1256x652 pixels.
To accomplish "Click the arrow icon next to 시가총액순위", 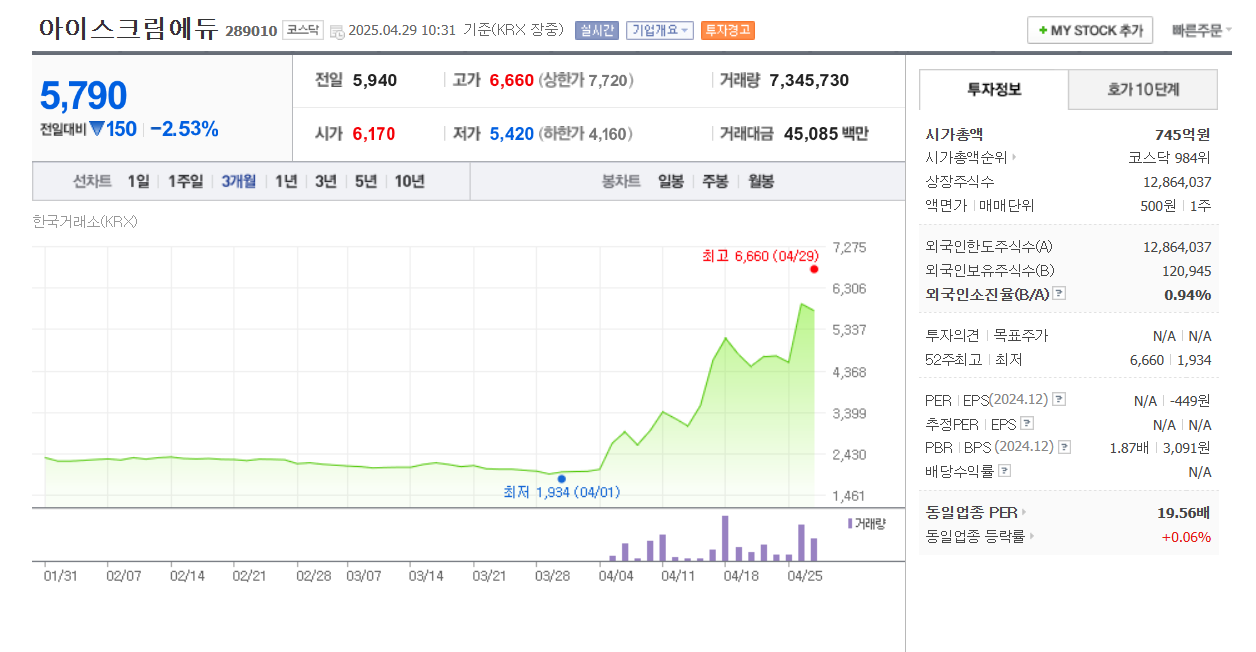I will pos(1015,158).
